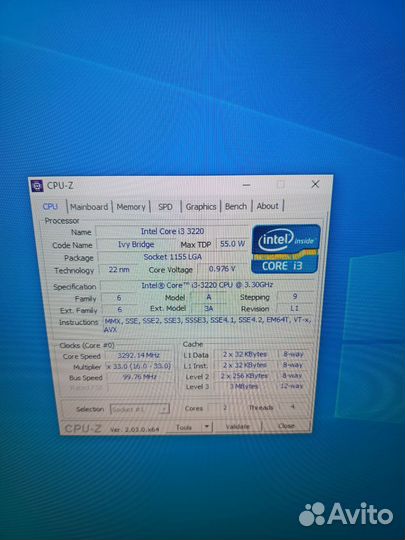
Task: Click the Intel Core i3 logo badge
Action: [286, 249]
